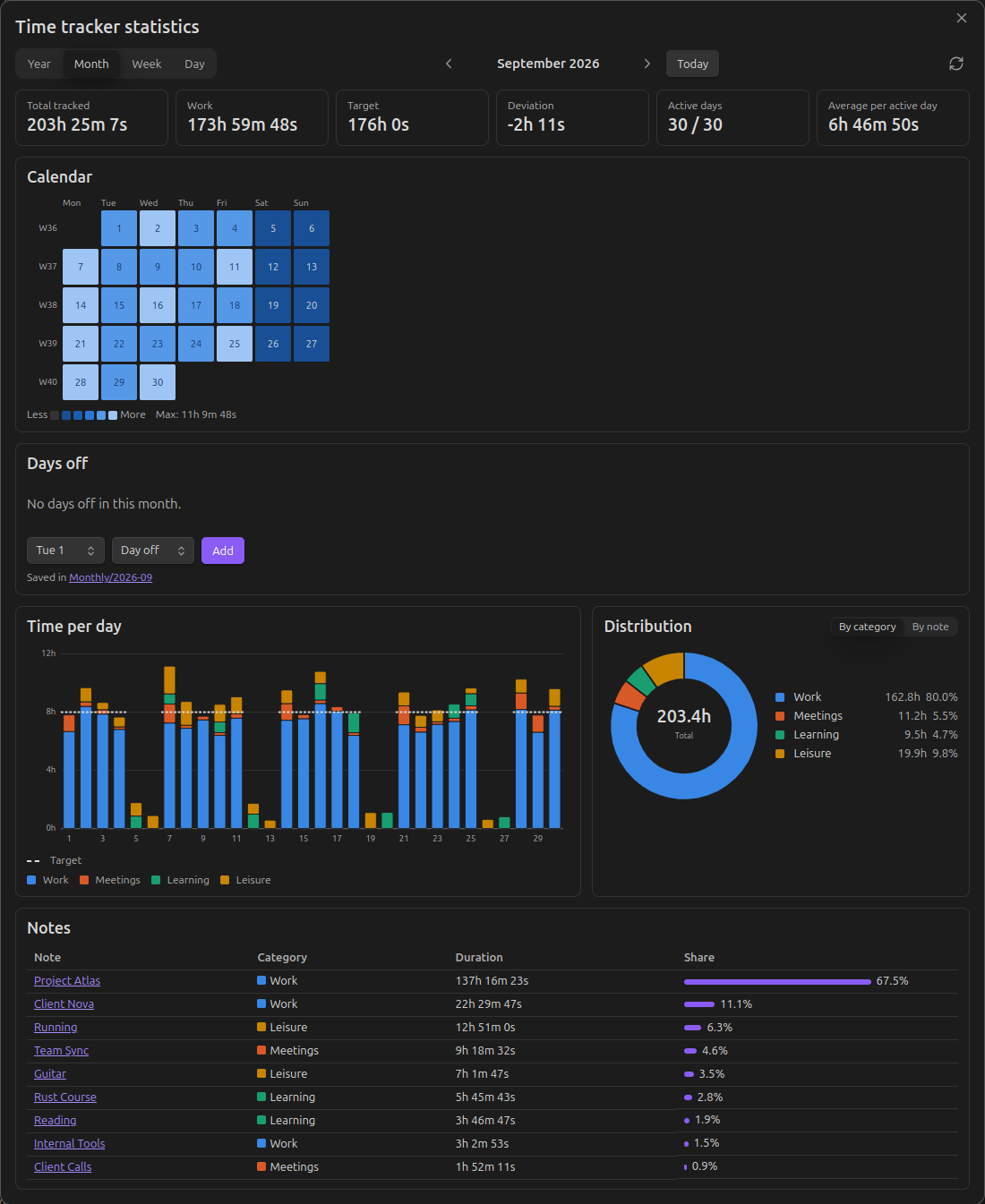Open the Client Nova note
The width and height of the screenshot is (985, 1204).
pos(64,1004)
